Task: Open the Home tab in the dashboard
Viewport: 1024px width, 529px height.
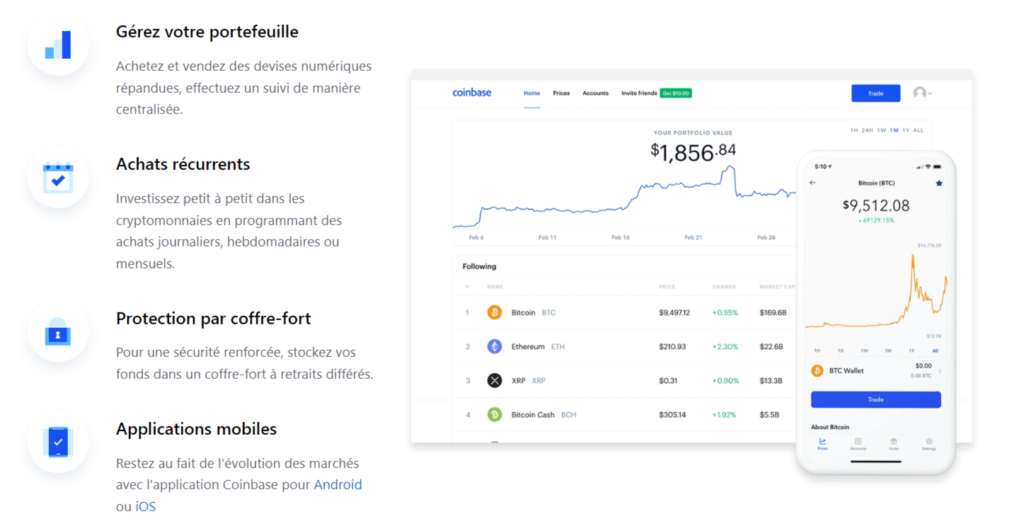Action: [x=532, y=93]
